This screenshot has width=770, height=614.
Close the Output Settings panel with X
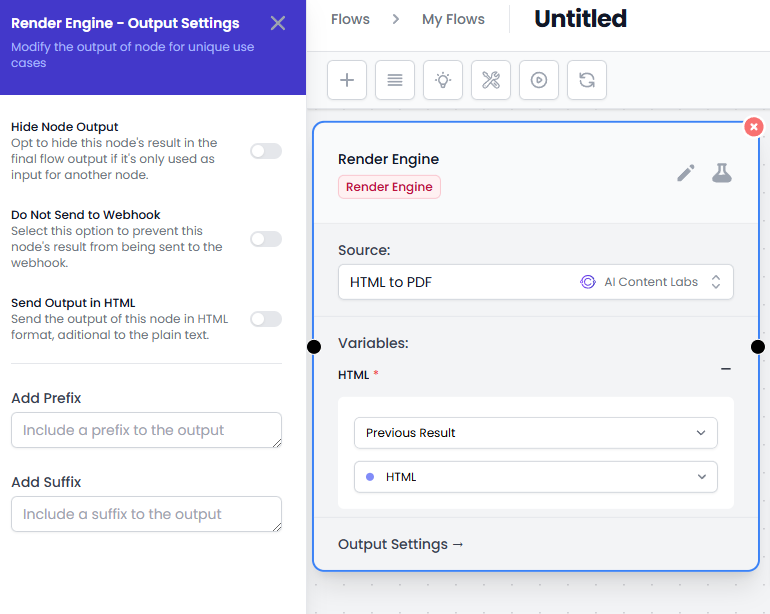click(x=278, y=23)
